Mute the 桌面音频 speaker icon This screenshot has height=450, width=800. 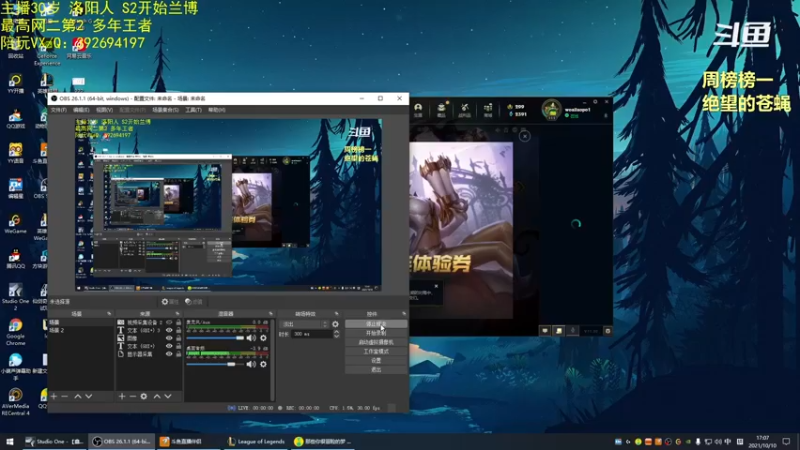point(251,364)
